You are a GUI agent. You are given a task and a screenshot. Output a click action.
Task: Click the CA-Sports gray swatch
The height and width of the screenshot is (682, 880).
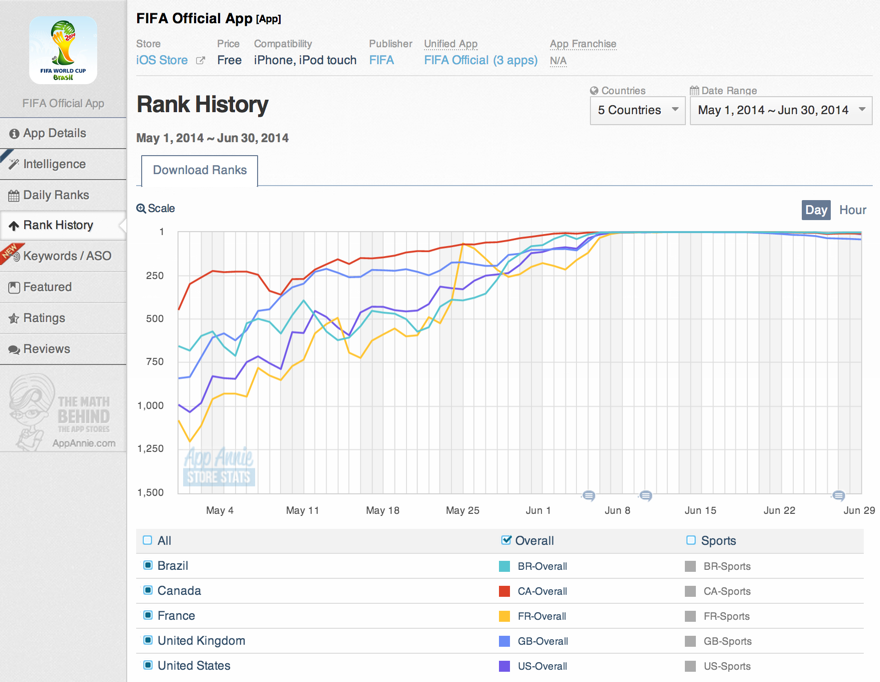[690, 591]
